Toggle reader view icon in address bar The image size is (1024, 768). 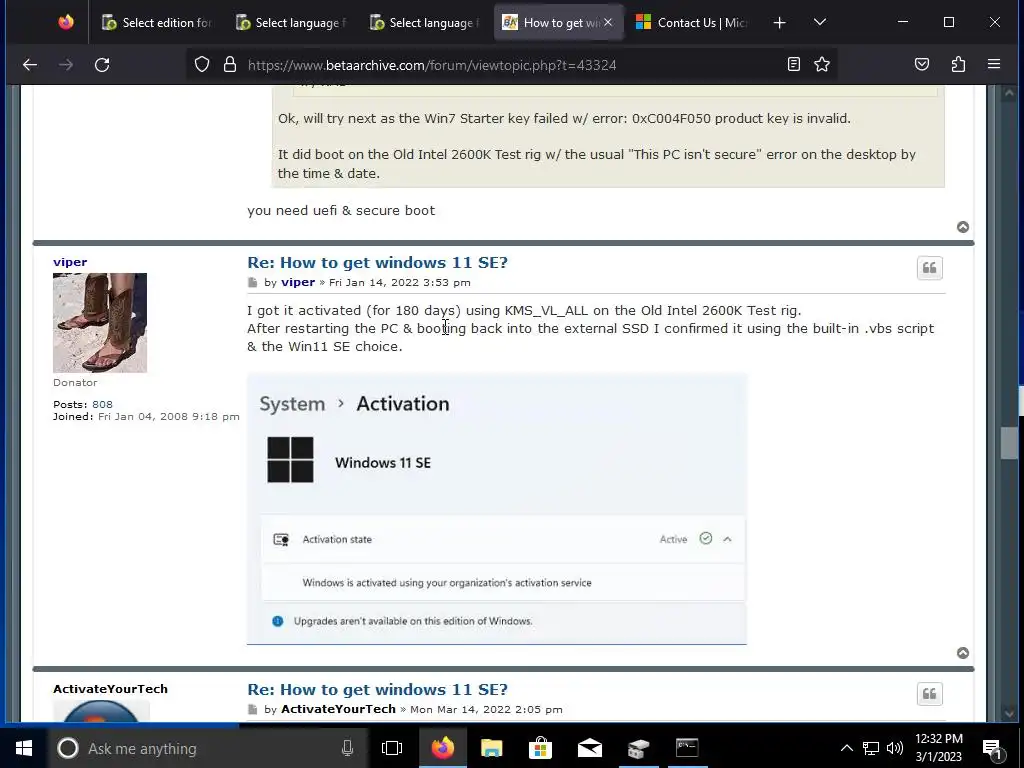tap(793, 64)
